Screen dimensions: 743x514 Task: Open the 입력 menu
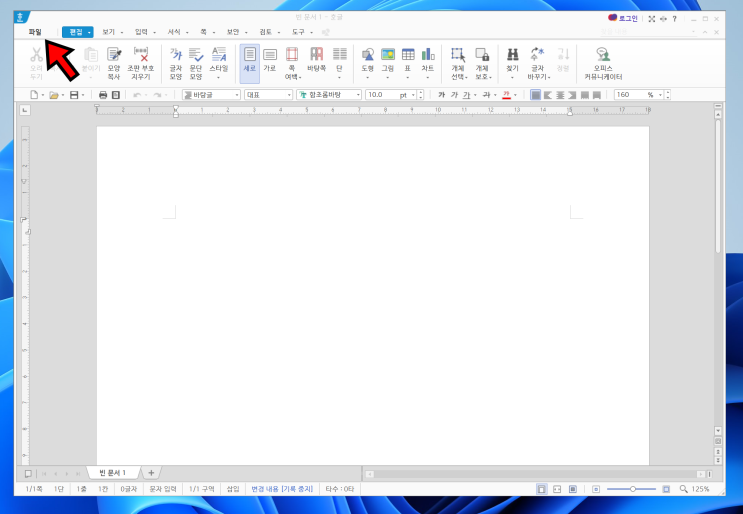(x=141, y=32)
